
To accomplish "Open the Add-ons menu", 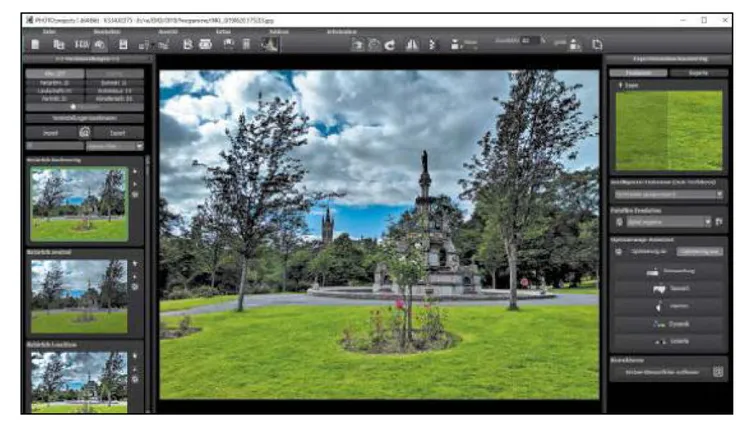I will pos(279,32).
